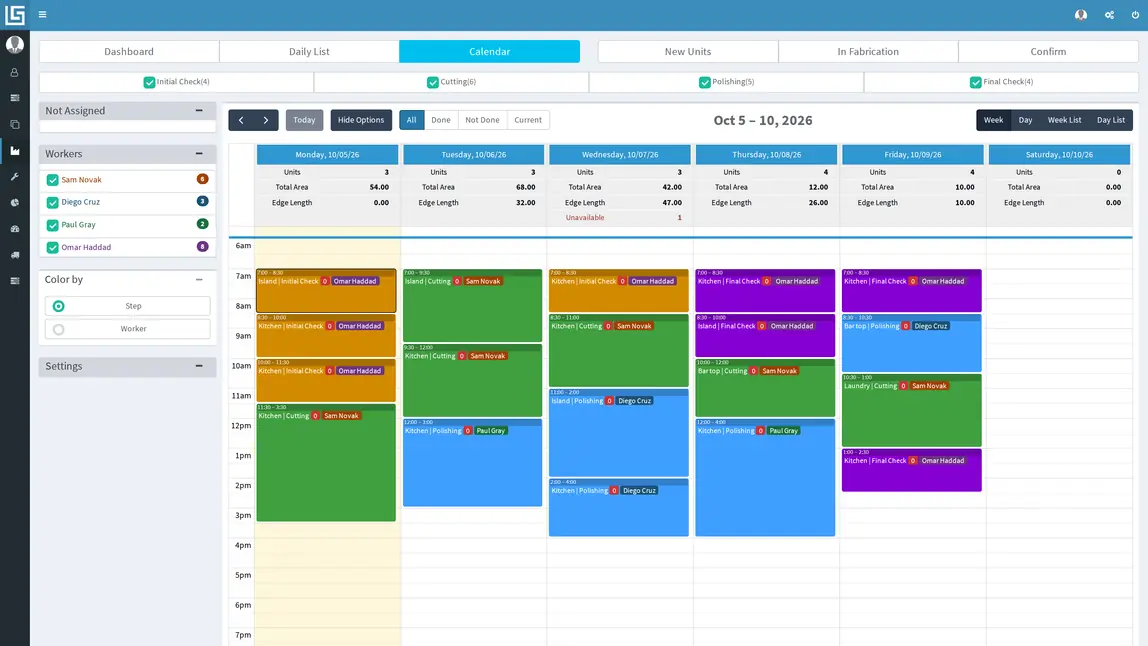Toggle the Final Check(4) checkbox
This screenshot has height=646, width=1148.
click(x=975, y=82)
